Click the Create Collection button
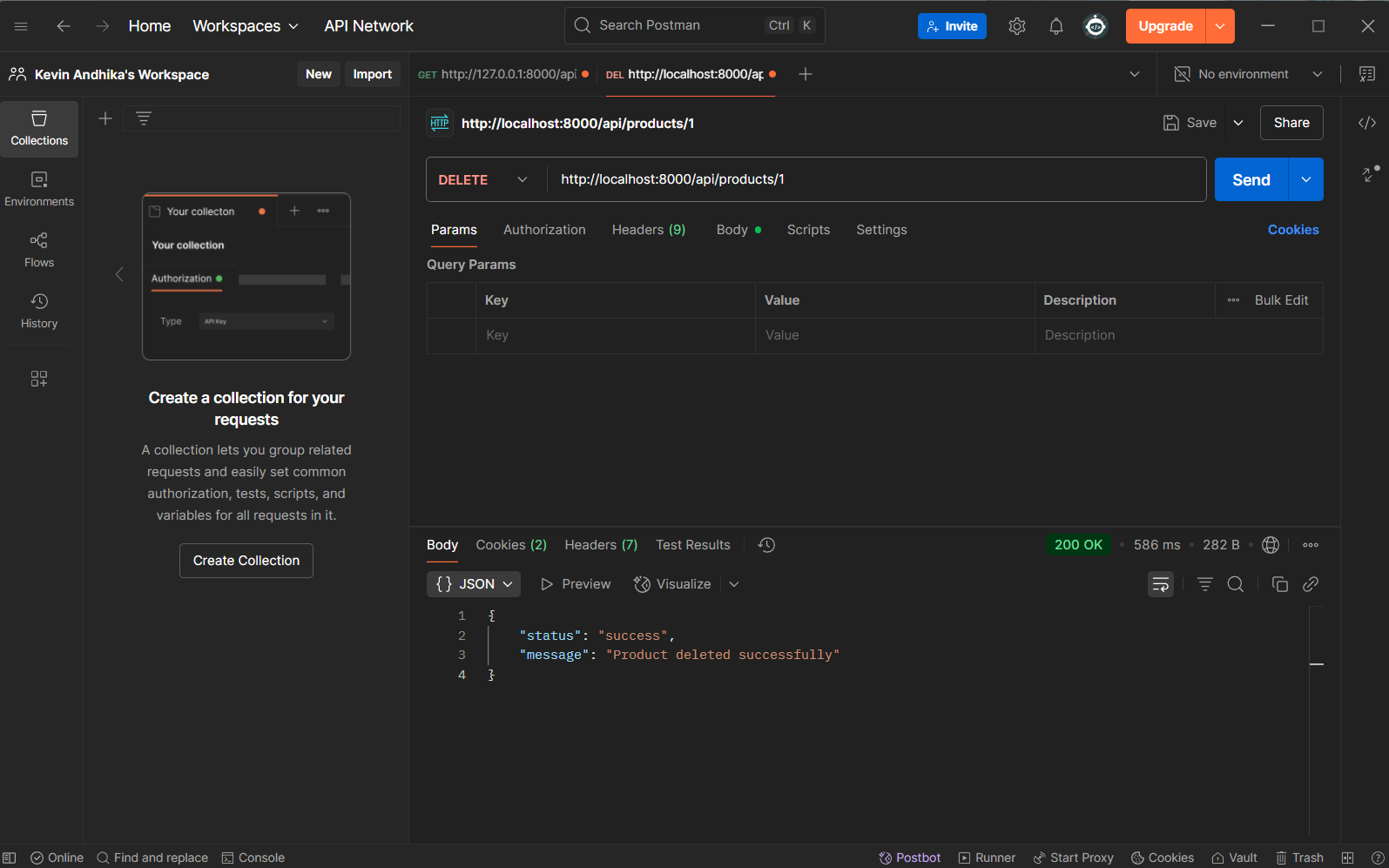This screenshot has height=868, width=1389. point(246,561)
